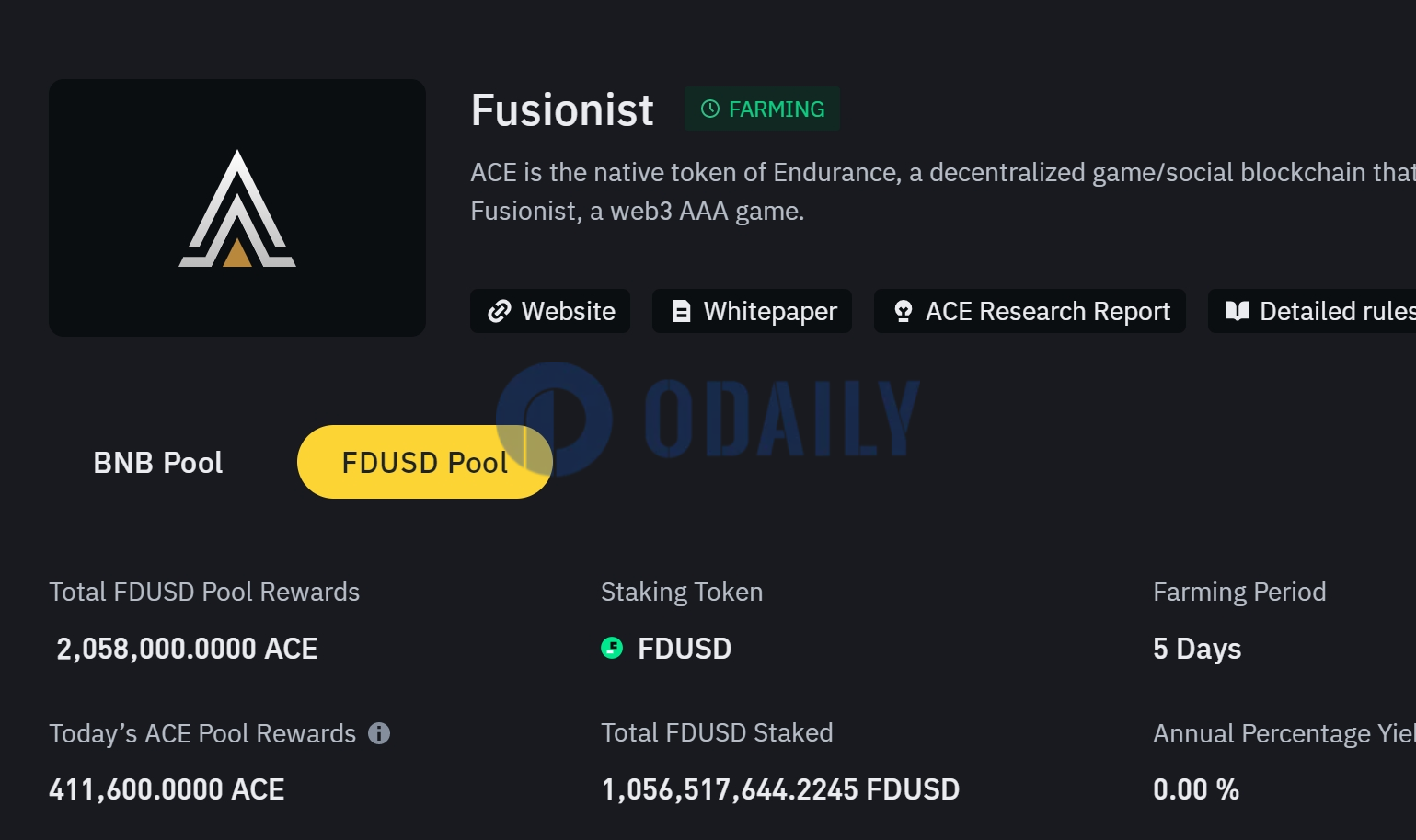Switch to the BNB Pool tab
The width and height of the screenshot is (1416, 840).
tap(158, 463)
